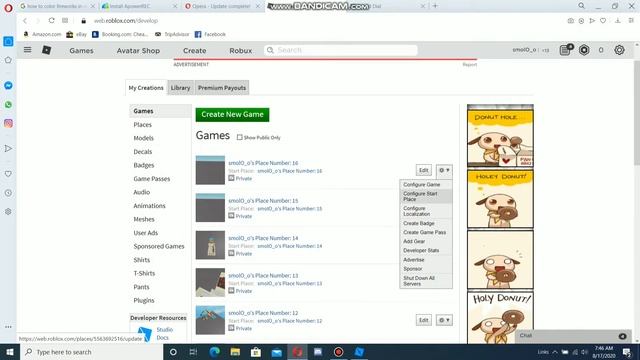Click the Roblox search input field
This screenshot has width=640, height=360.
coord(341,50)
